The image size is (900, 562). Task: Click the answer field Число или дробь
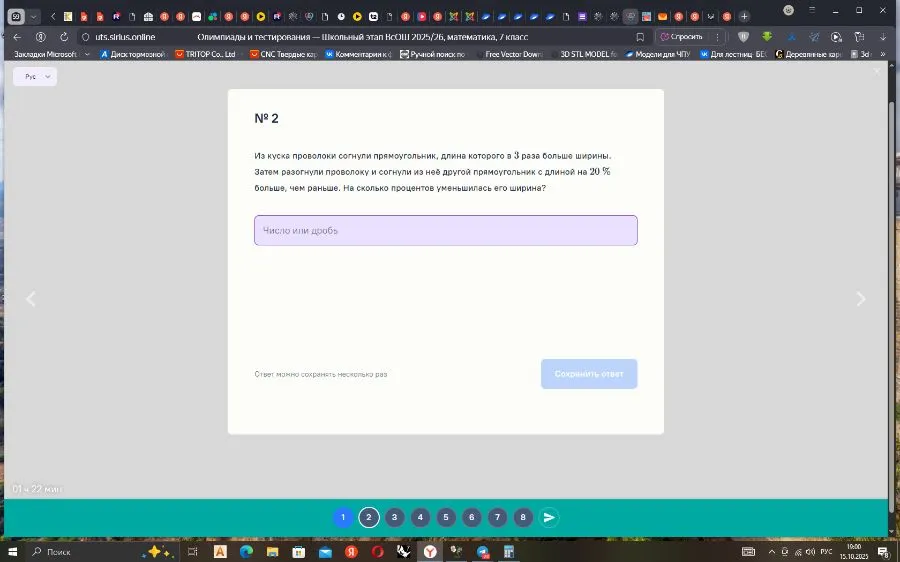click(x=445, y=230)
